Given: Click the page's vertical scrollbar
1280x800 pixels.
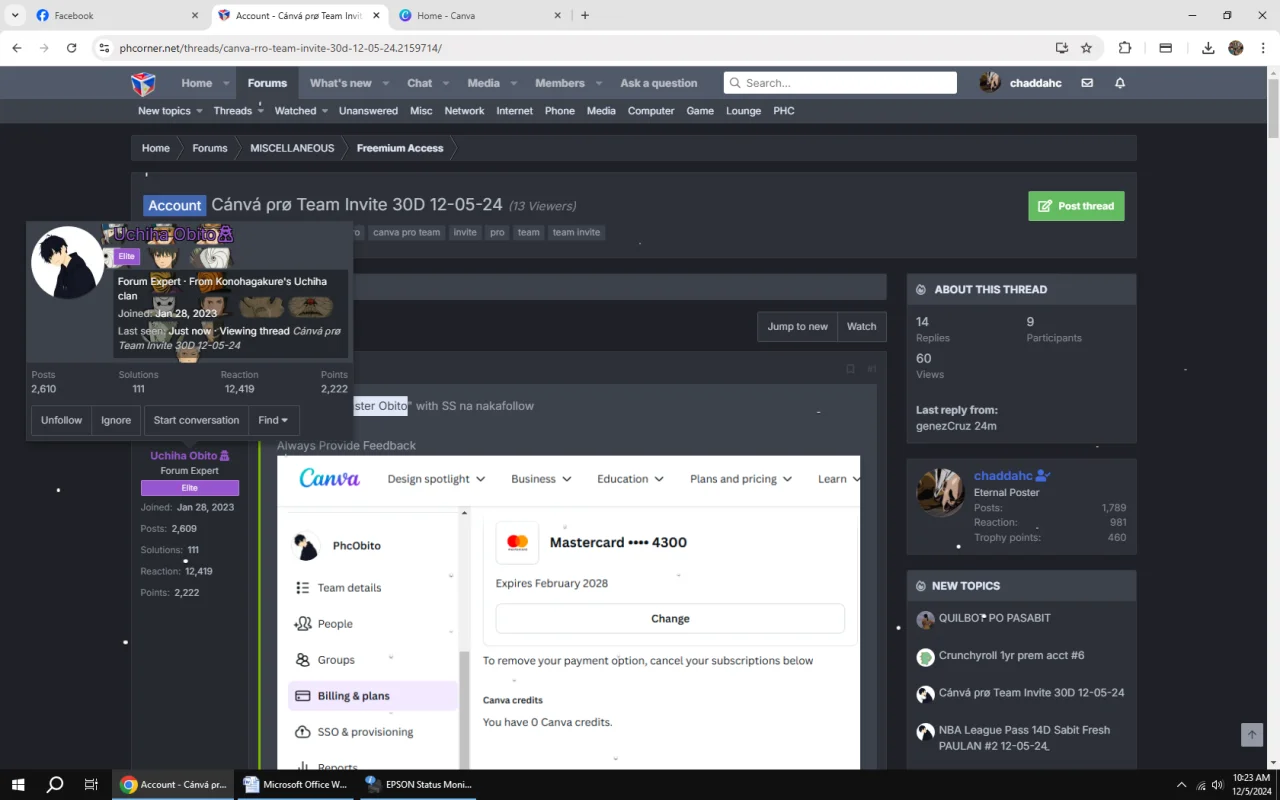Looking at the screenshot, I should (x=1273, y=110).
